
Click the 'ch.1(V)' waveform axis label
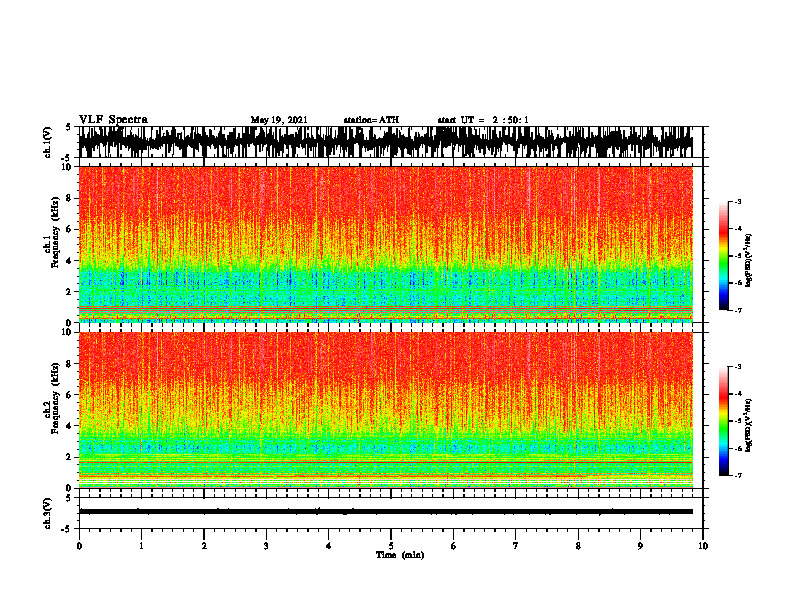tap(47, 142)
